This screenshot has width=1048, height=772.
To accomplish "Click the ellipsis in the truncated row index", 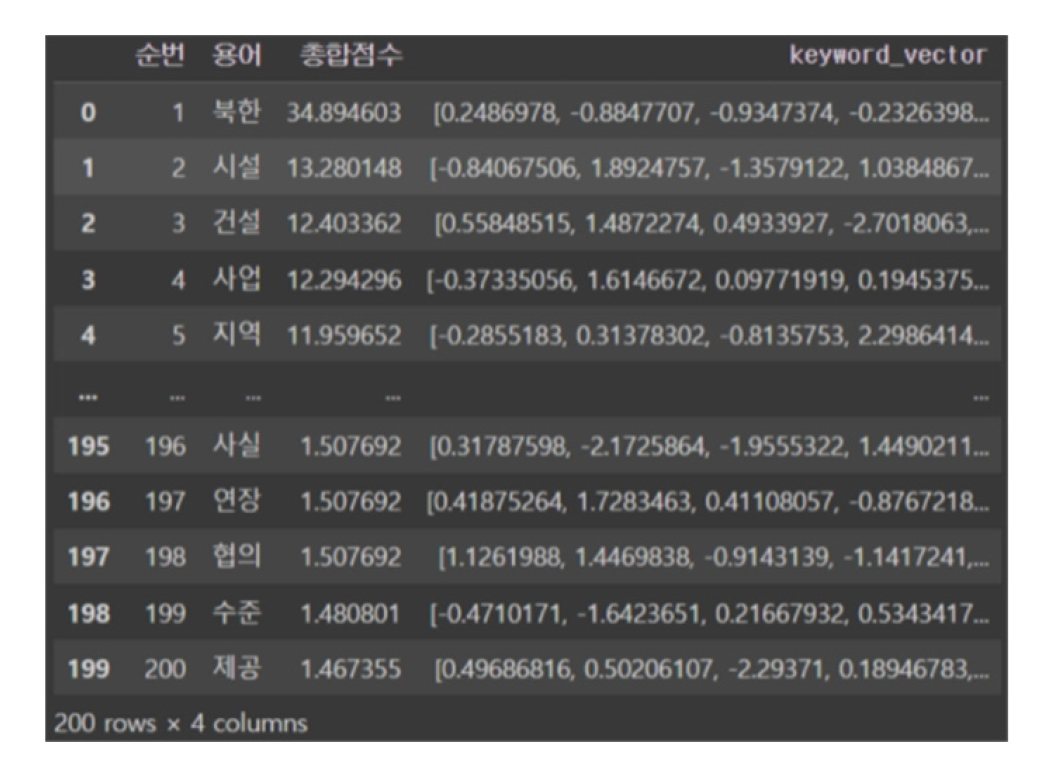I will 88,394.
